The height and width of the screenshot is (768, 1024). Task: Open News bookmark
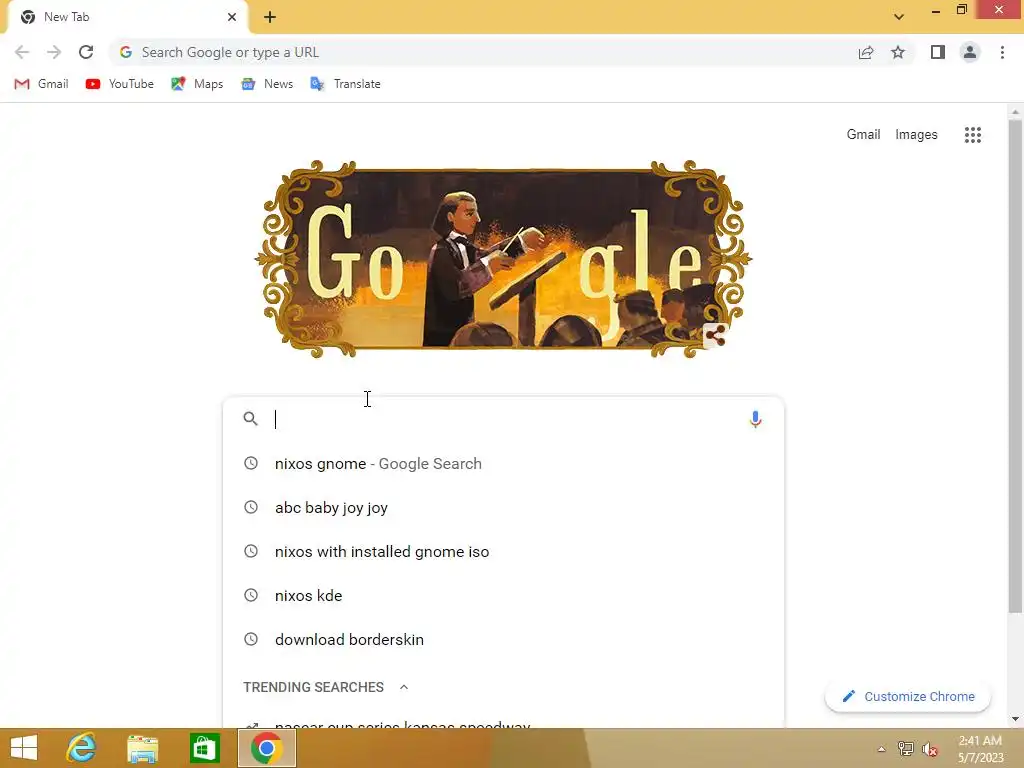pos(267,84)
